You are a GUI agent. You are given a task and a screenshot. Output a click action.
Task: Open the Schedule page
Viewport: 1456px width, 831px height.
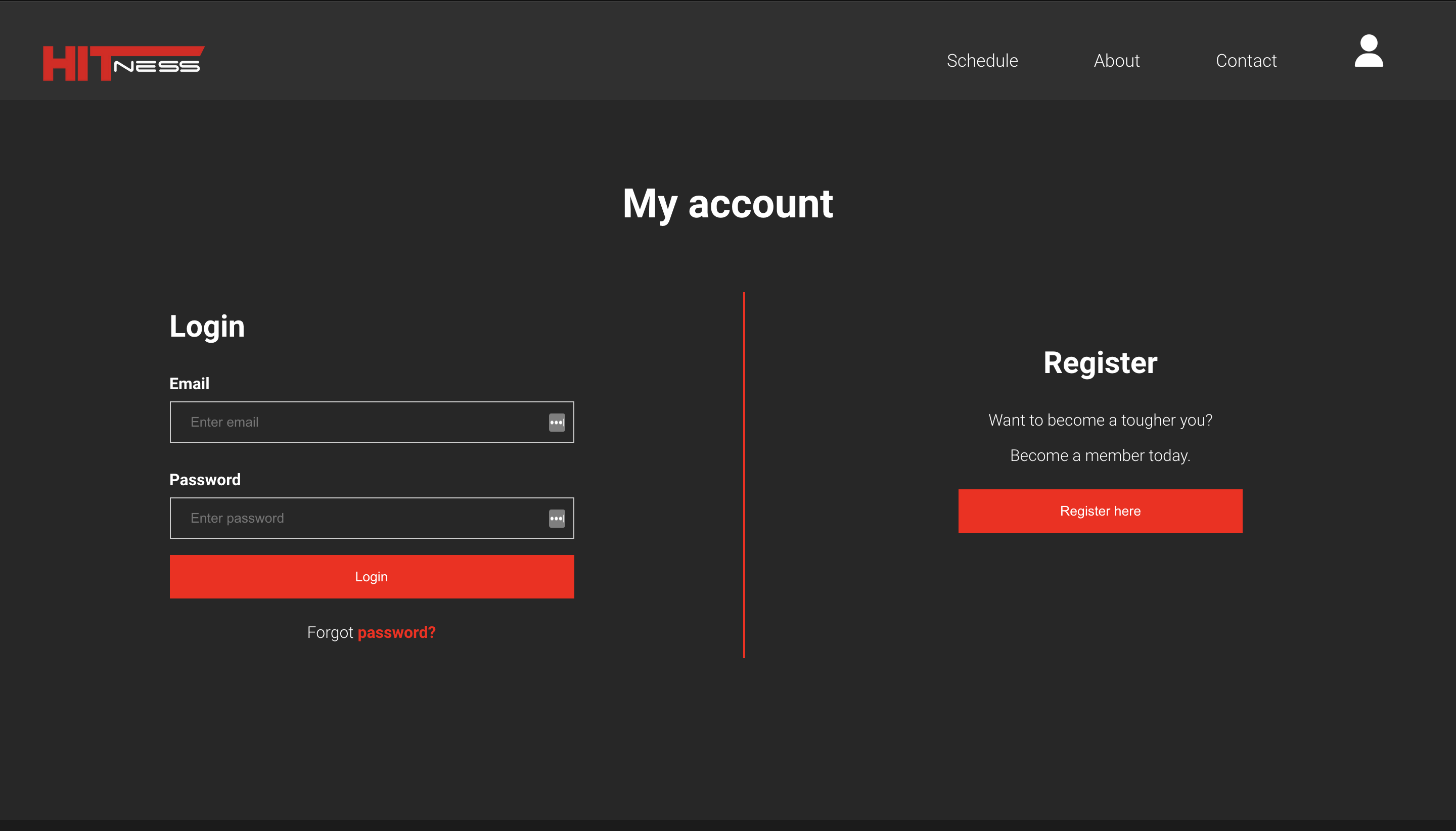pos(982,61)
